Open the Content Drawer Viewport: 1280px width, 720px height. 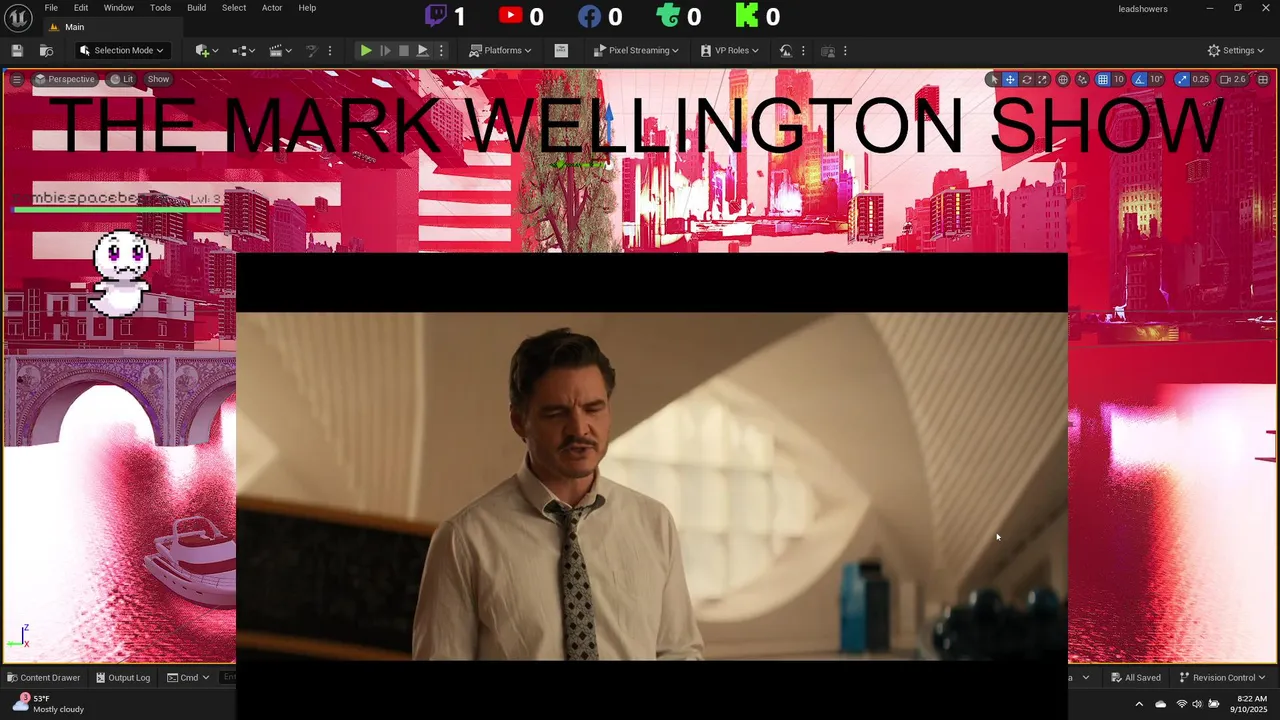[x=43, y=678]
